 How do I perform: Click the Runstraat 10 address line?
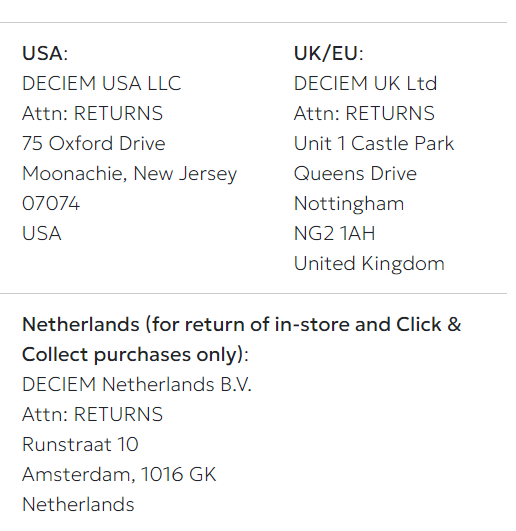point(80,444)
